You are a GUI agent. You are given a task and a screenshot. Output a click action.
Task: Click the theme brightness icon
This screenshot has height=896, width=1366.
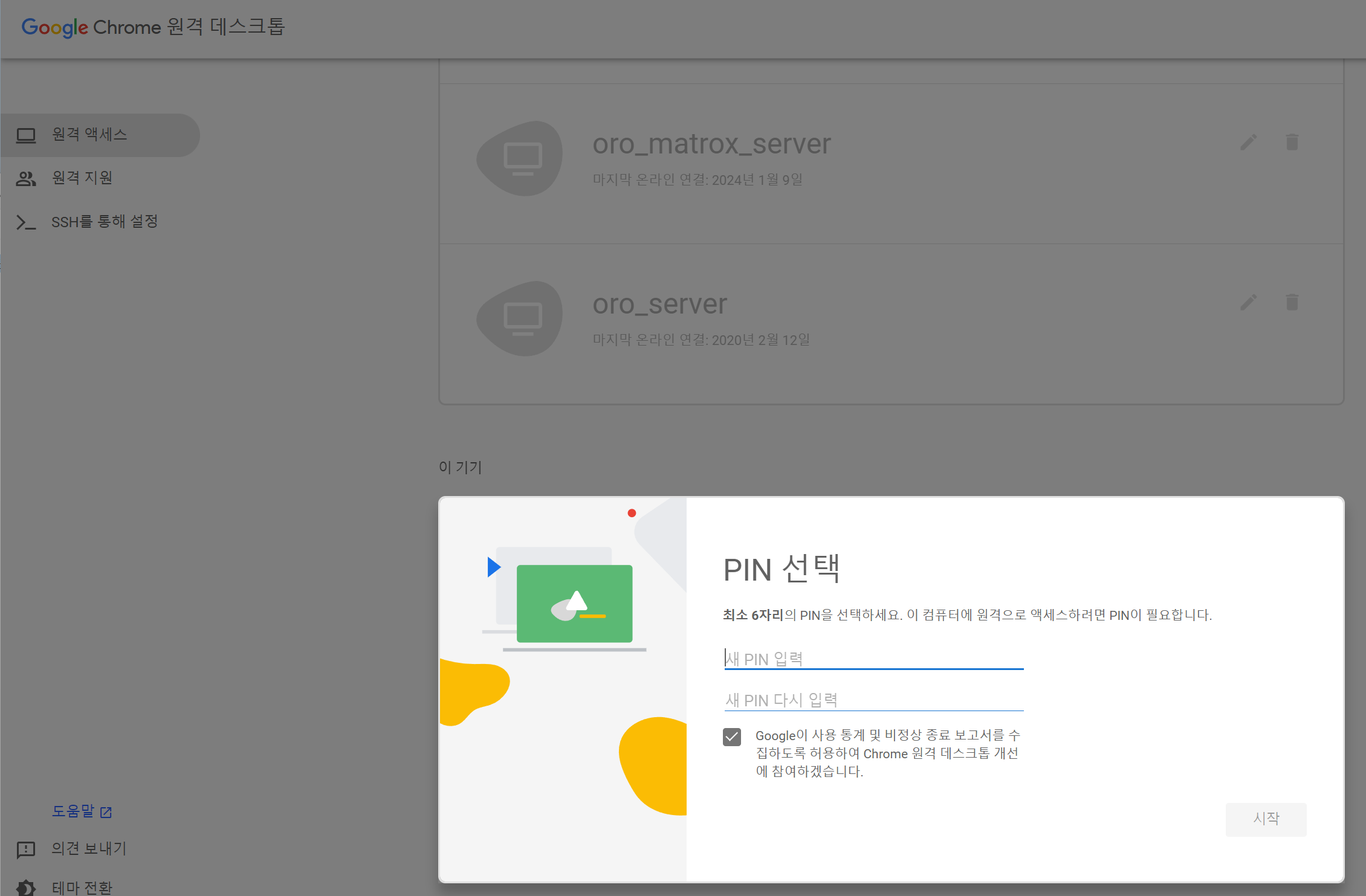[26, 888]
